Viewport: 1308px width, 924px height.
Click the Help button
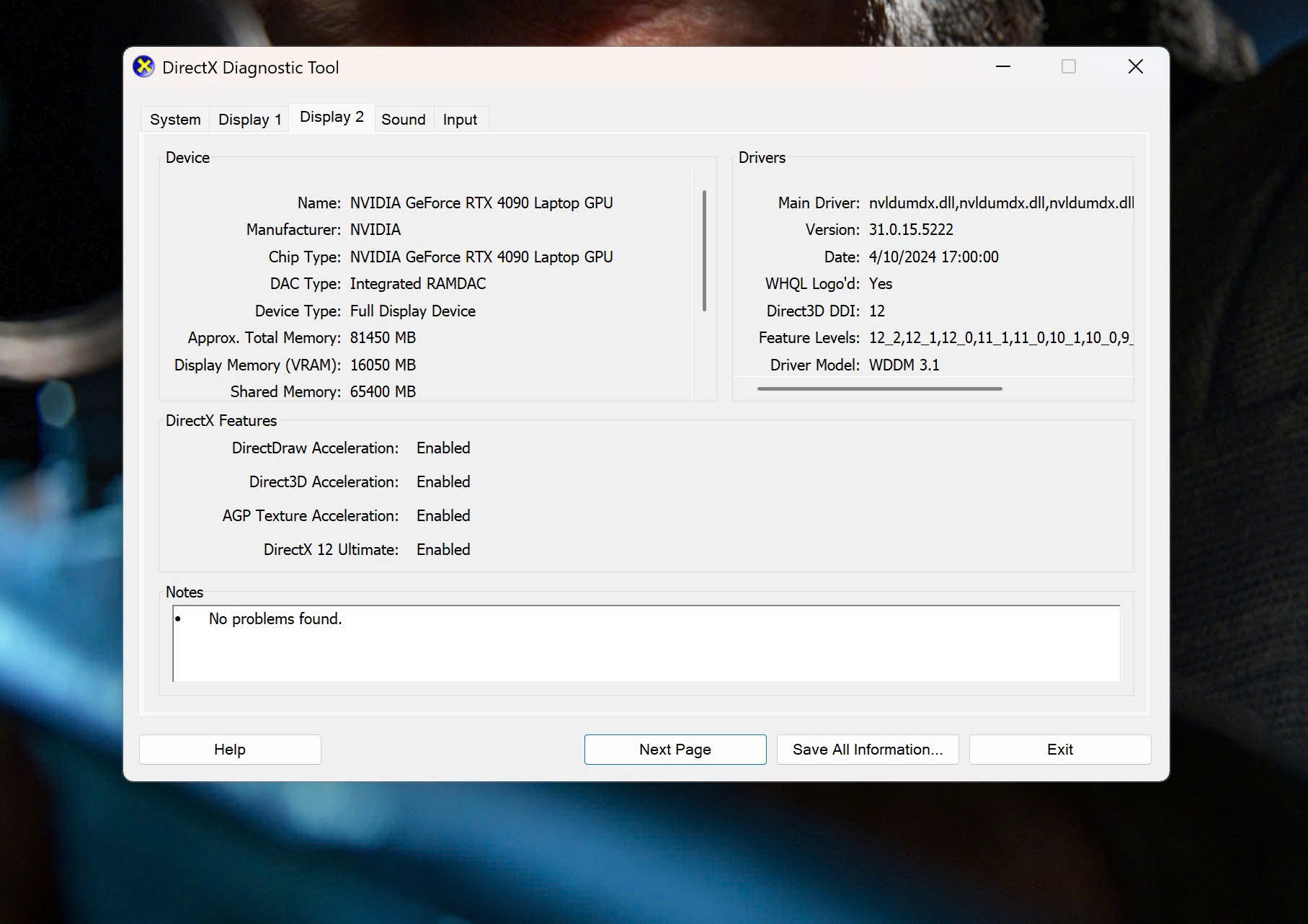coord(230,750)
